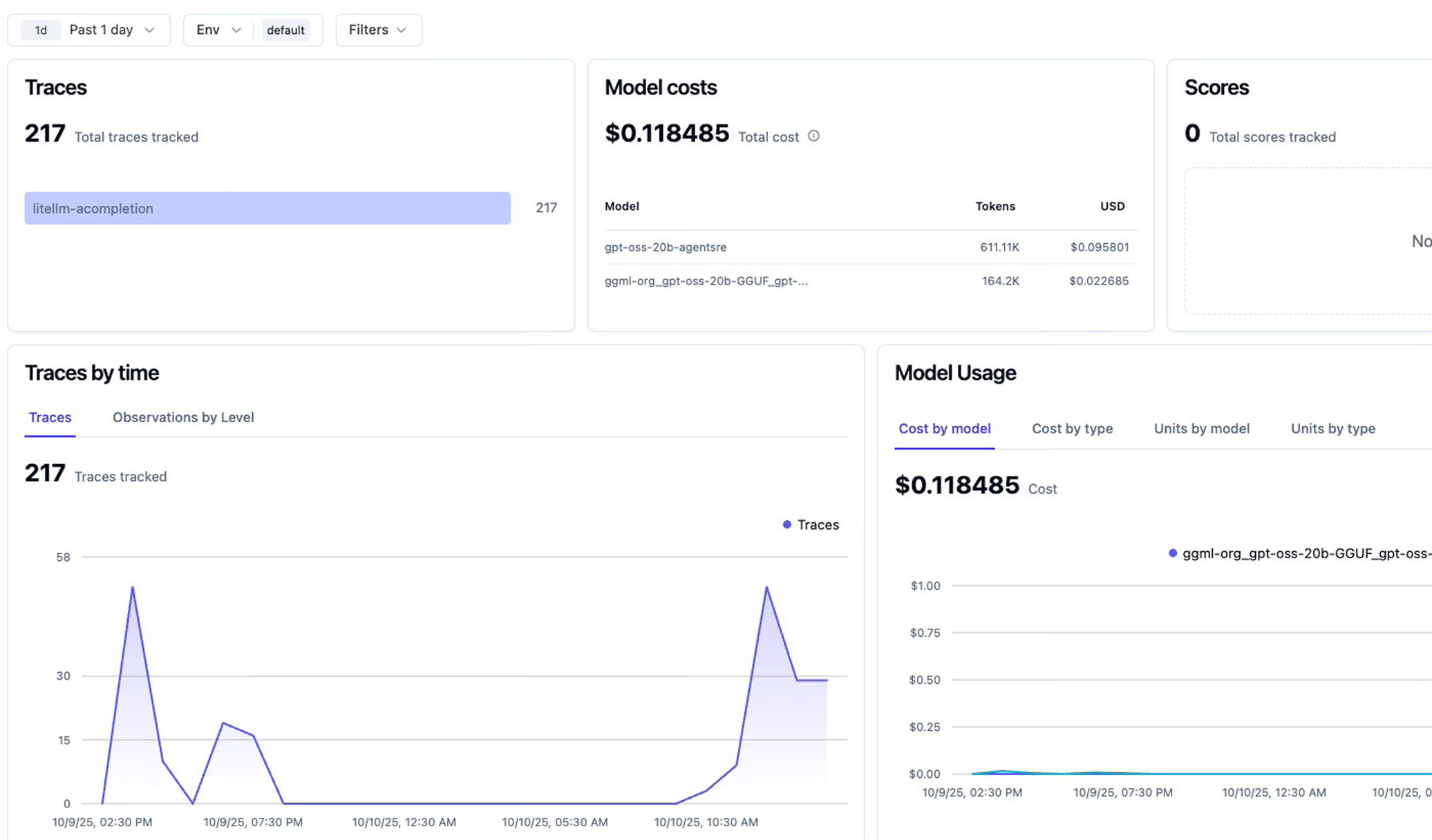Select the Traces tab
Viewport: 1432px width, 840px height.
pyautogui.click(x=50, y=417)
